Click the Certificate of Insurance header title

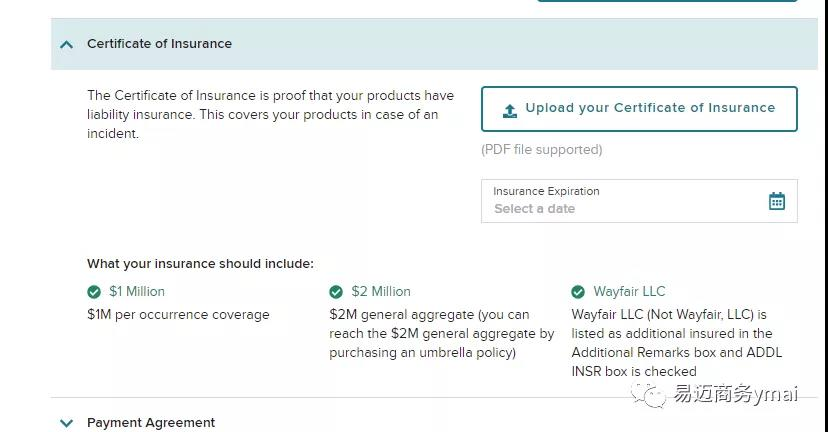(x=159, y=44)
